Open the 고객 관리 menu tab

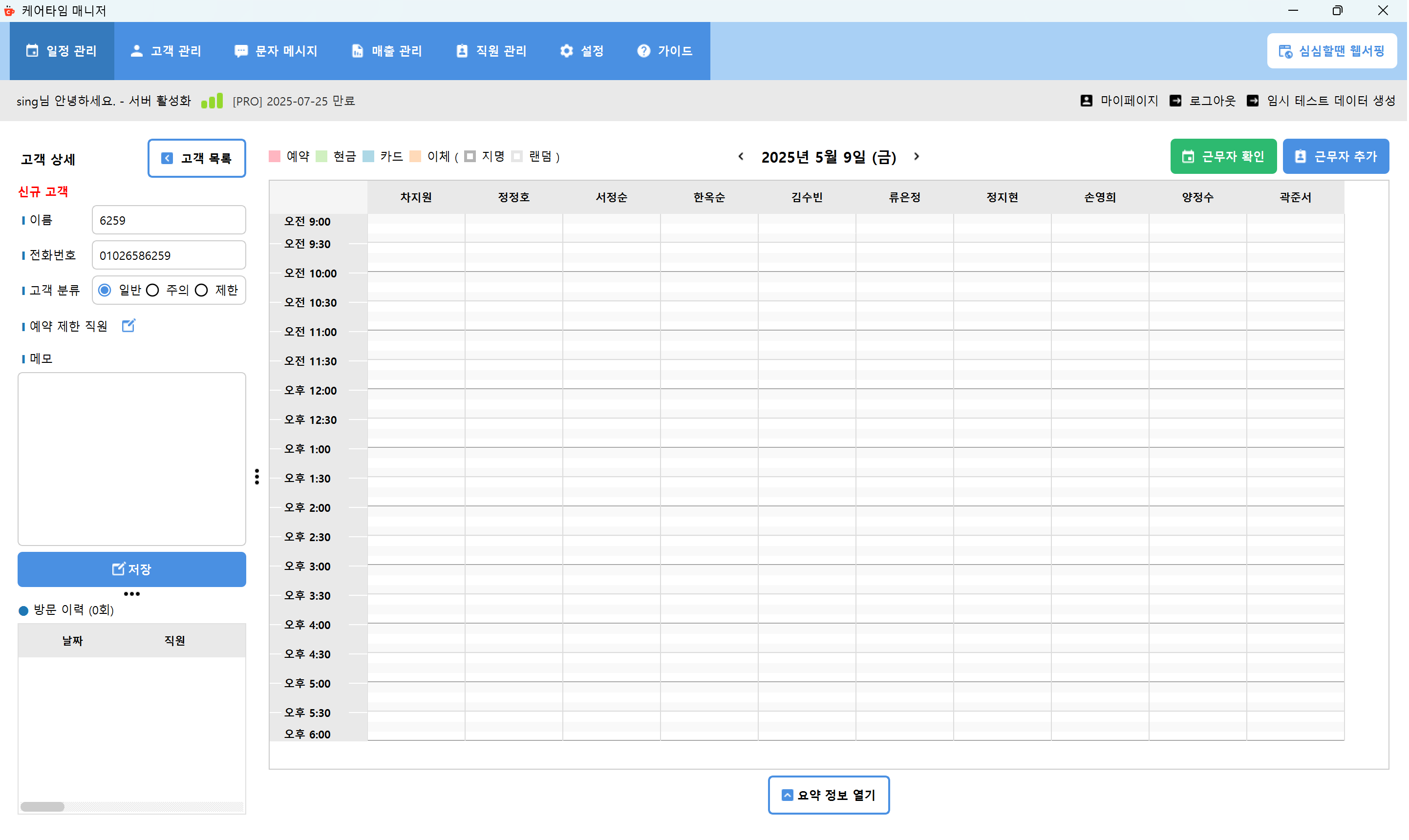pyautogui.click(x=166, y=51)
